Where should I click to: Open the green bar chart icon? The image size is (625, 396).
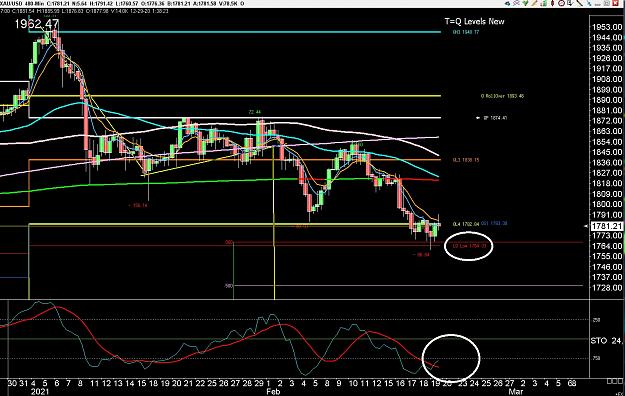pyautogui.click(x=543, y=3)
